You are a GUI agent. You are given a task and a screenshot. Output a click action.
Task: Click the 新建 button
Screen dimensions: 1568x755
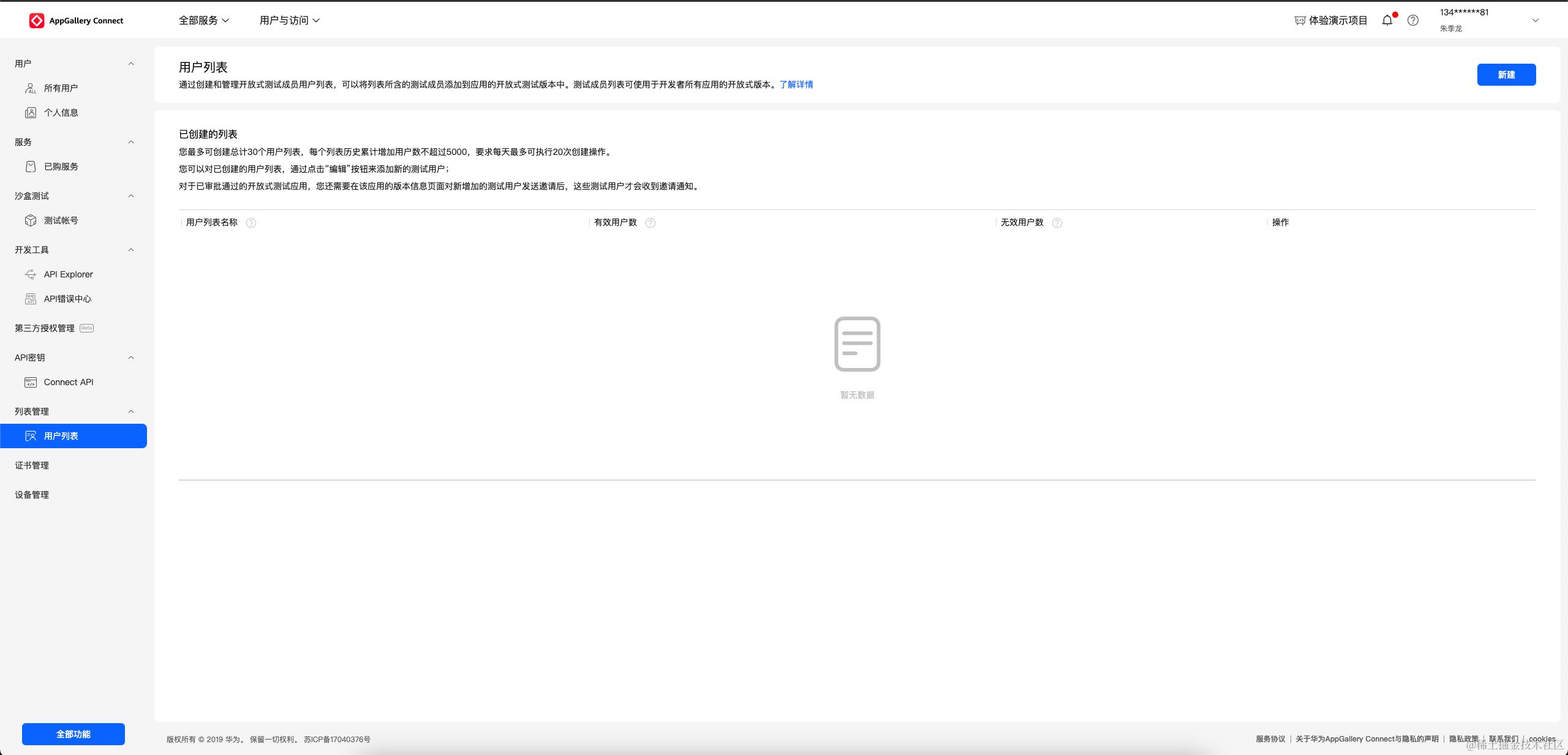click(x=1506, y=75)
